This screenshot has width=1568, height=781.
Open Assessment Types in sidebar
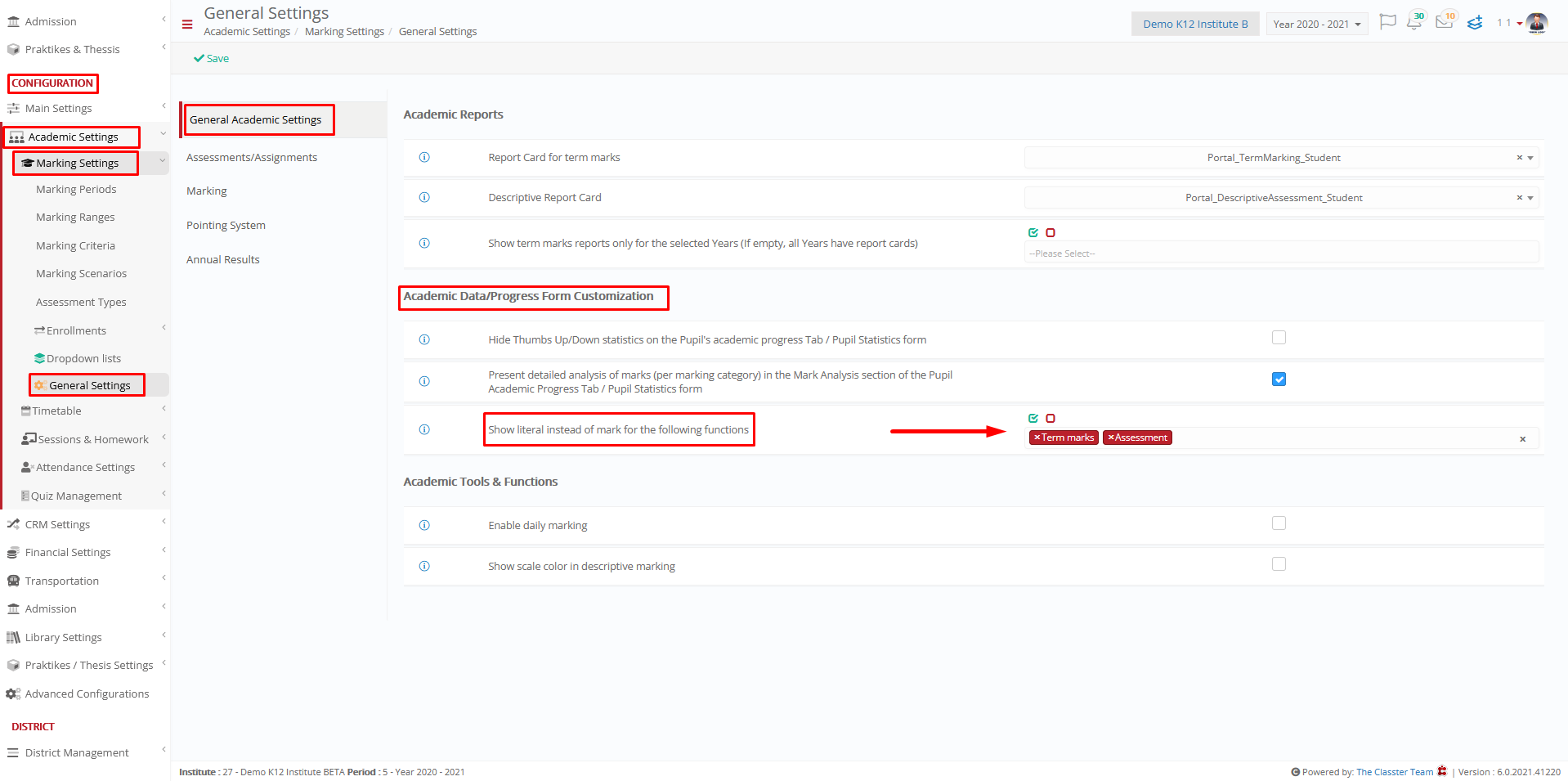click(81, 302)
